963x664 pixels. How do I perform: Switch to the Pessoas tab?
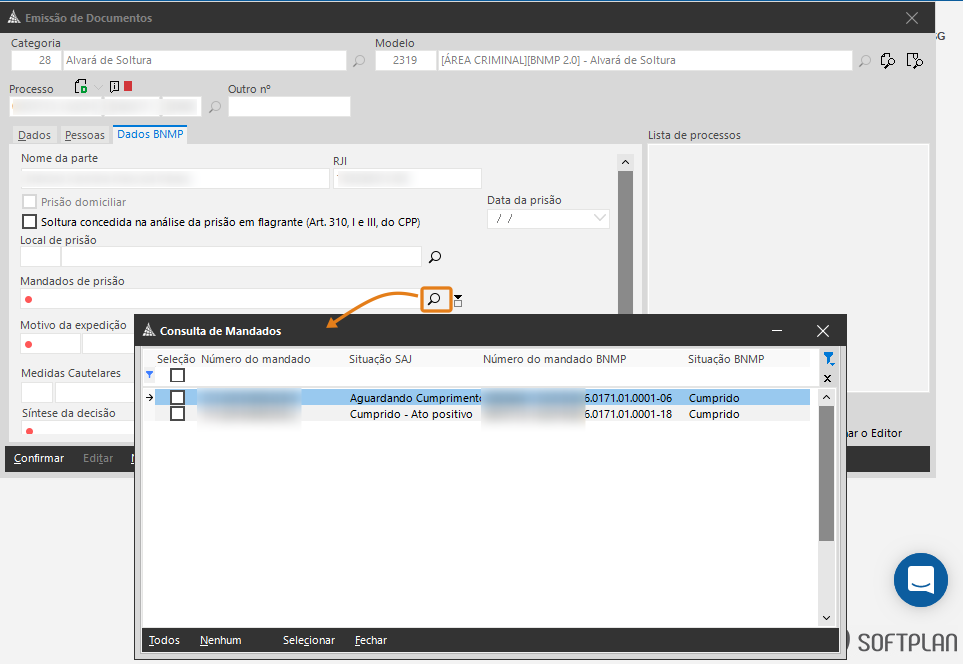click(84, 135)
